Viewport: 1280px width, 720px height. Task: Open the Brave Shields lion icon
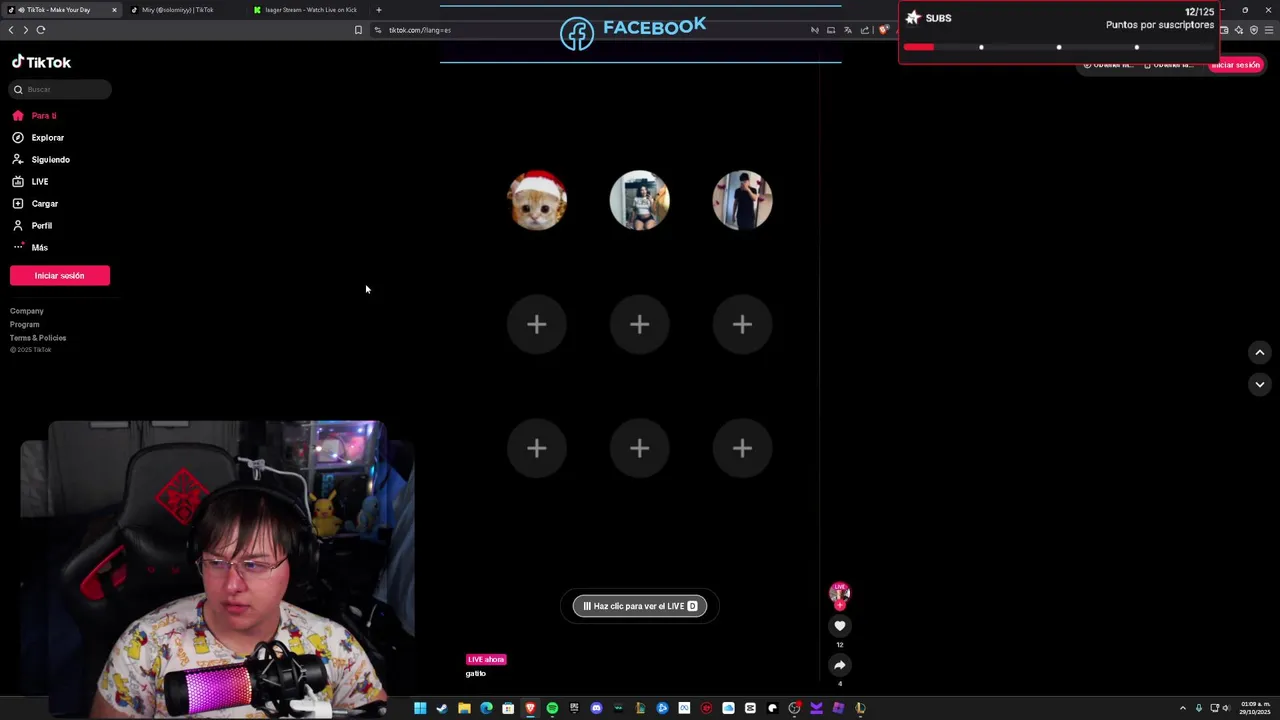click(883, 30)
